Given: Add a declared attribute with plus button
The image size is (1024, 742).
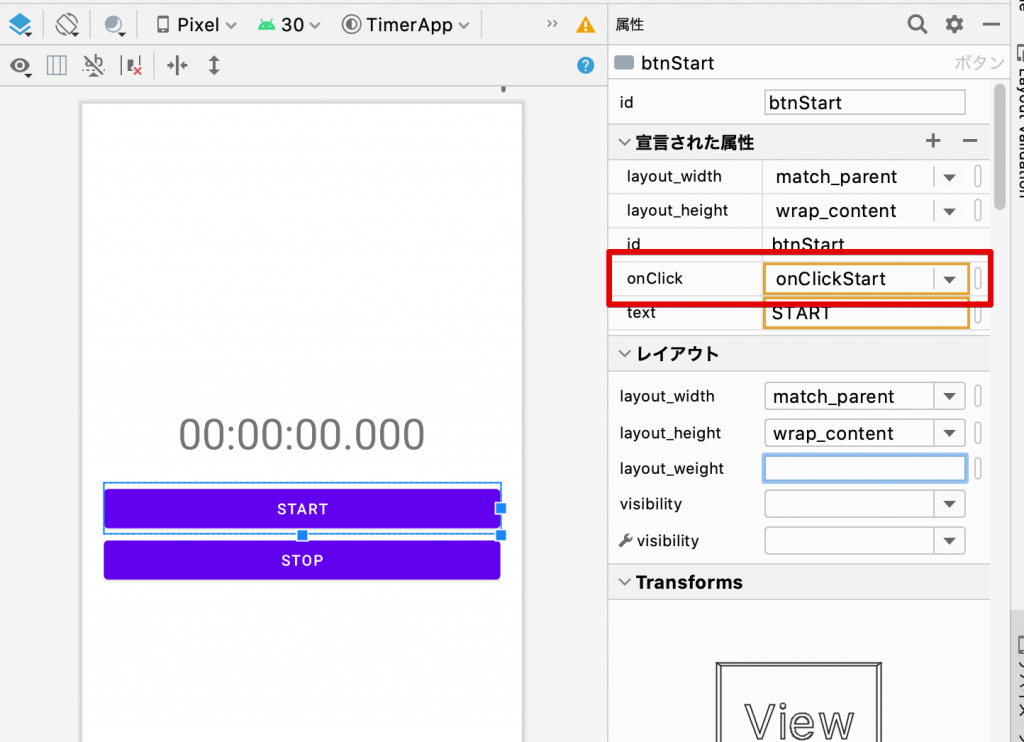Looking at the screenshot, I should point(932,142).
